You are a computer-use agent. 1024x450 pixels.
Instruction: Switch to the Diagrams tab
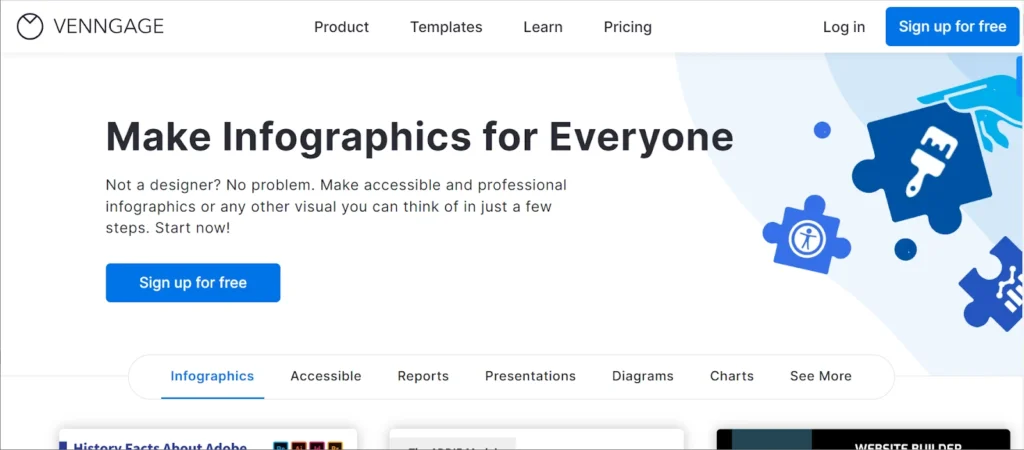[643, 376]
